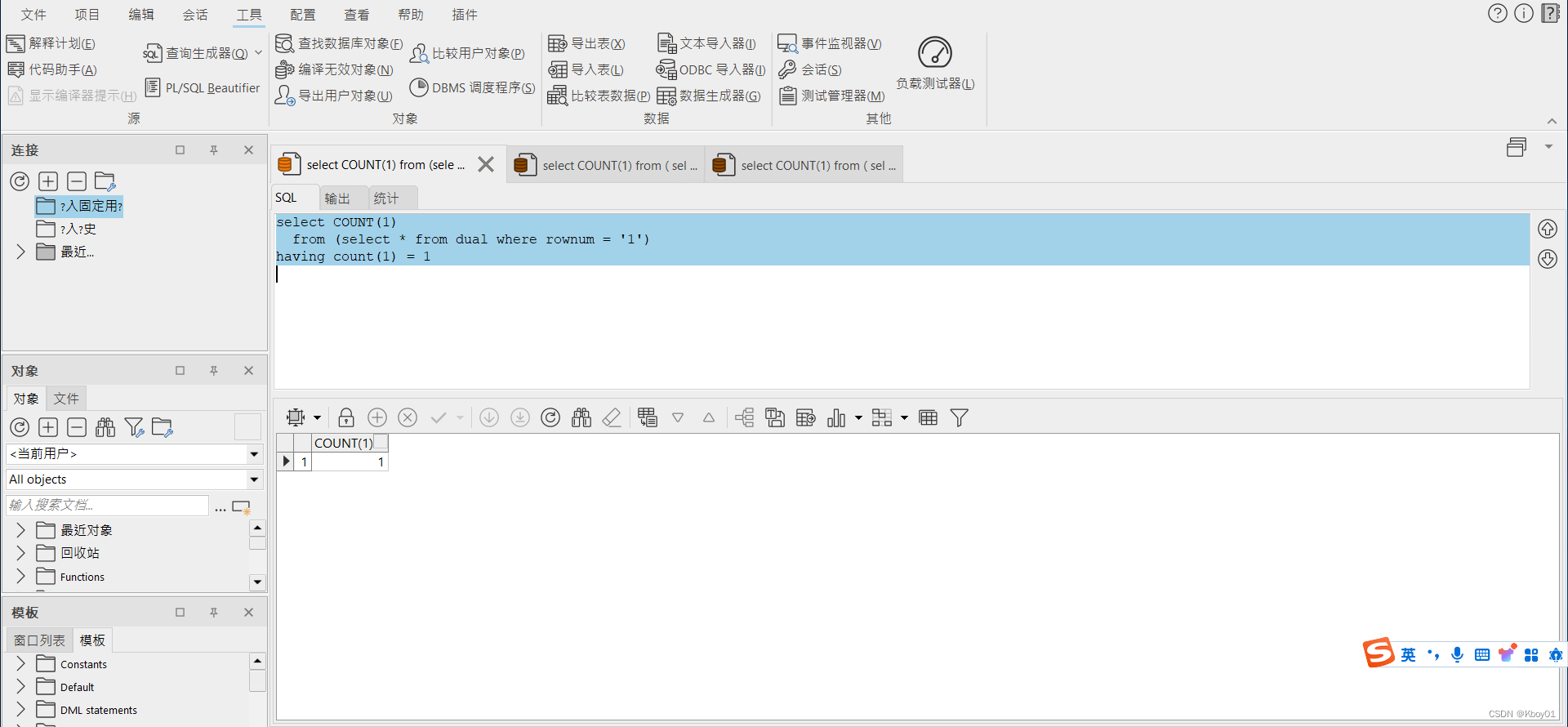This screenshot has height=727, width=1568.
Task: Open 比较表数据 compare table data
Action: point(599,96)
